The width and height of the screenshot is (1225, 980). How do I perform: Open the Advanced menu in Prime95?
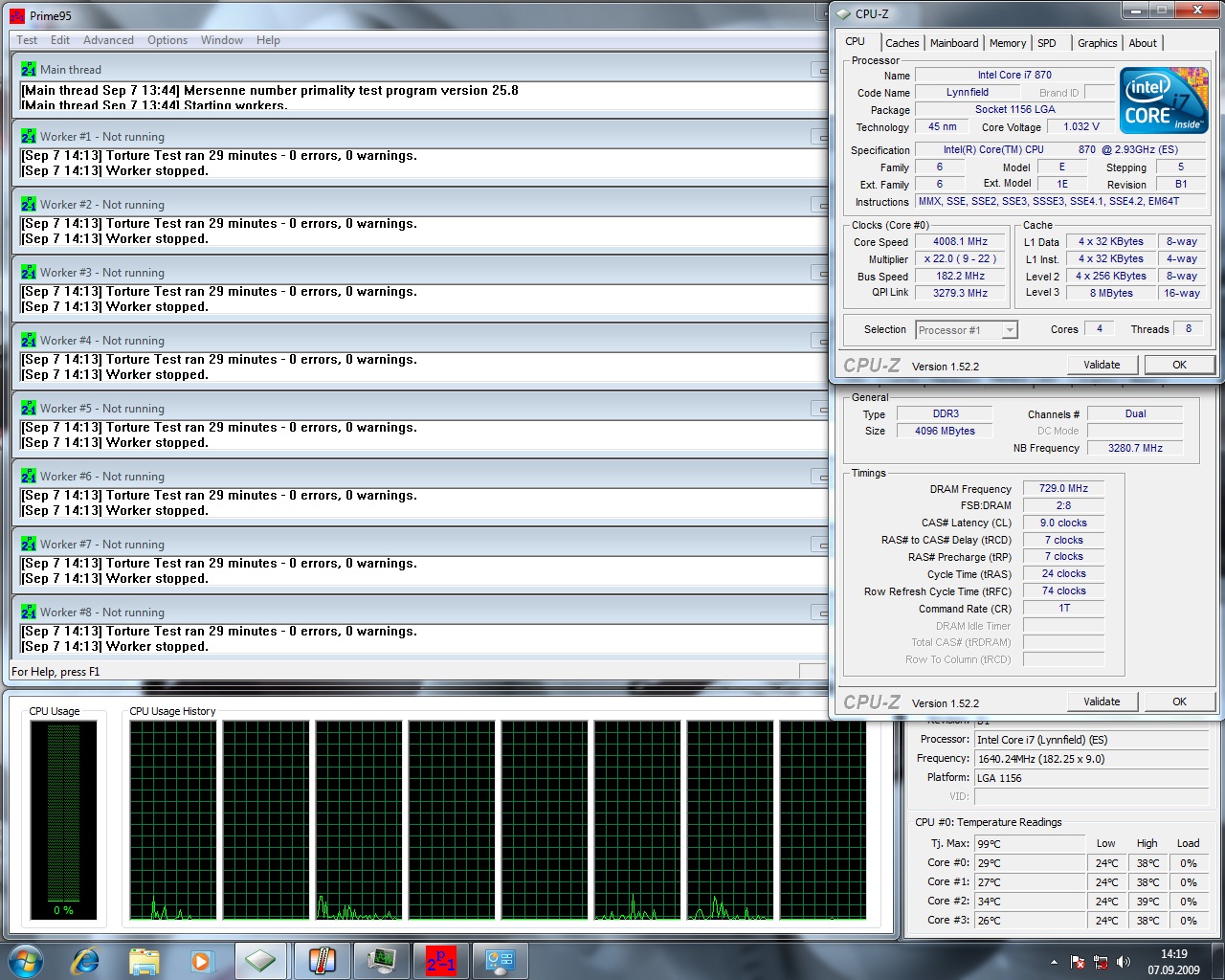click(x=108, y=40)
